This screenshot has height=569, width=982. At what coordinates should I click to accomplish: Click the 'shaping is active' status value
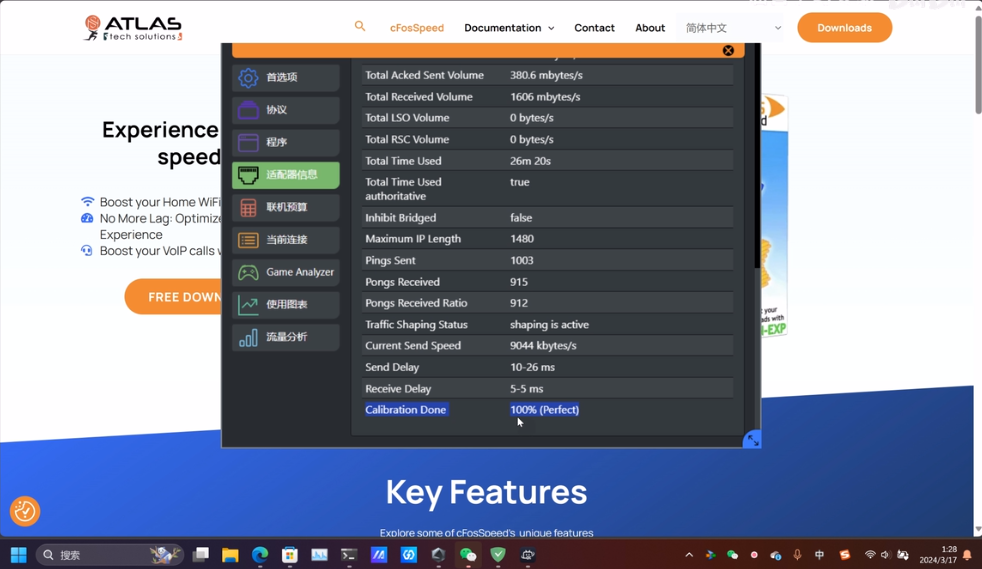(x=549, y=325)
